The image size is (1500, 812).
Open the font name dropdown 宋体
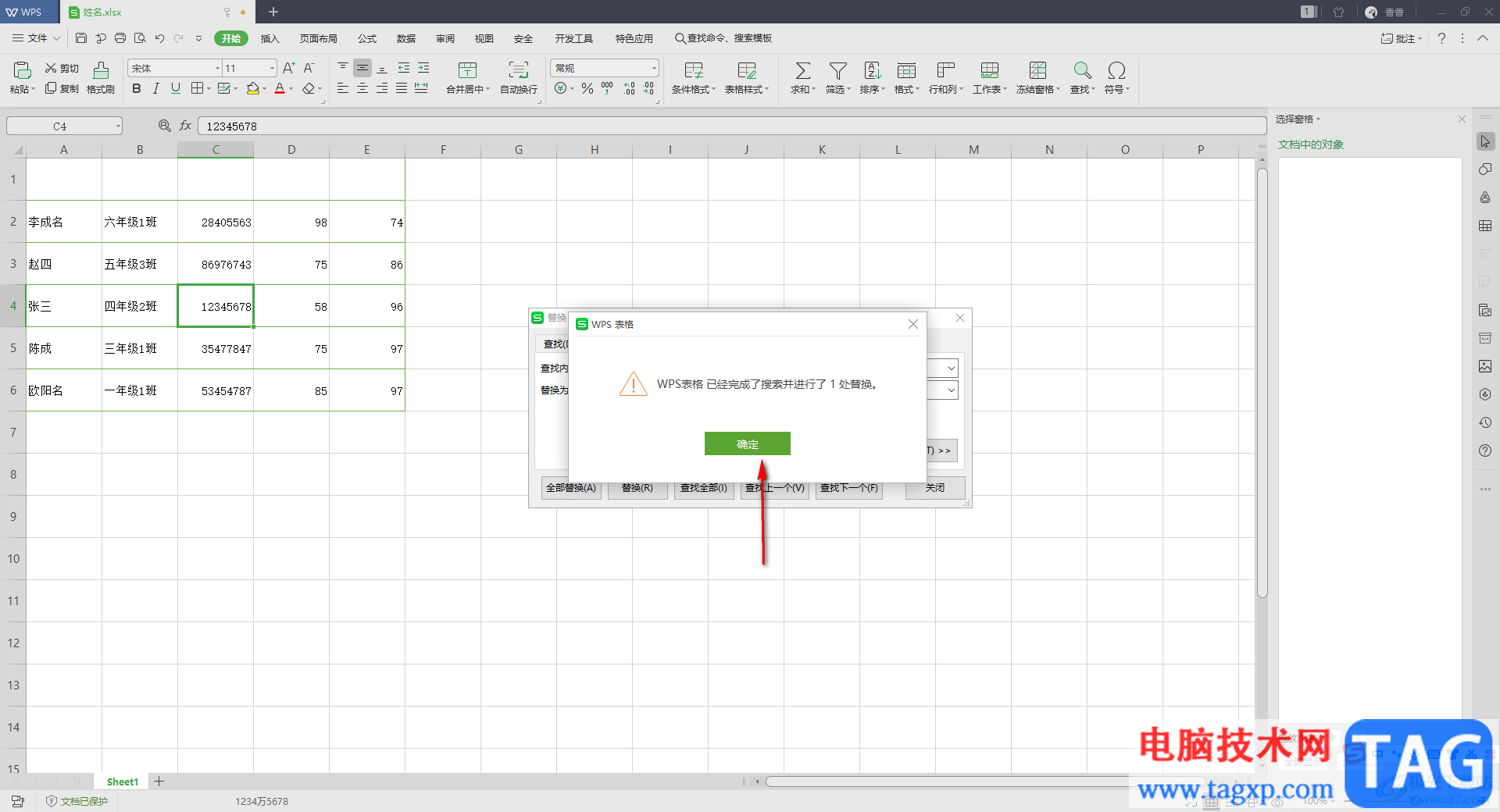[x=217, y=69]
